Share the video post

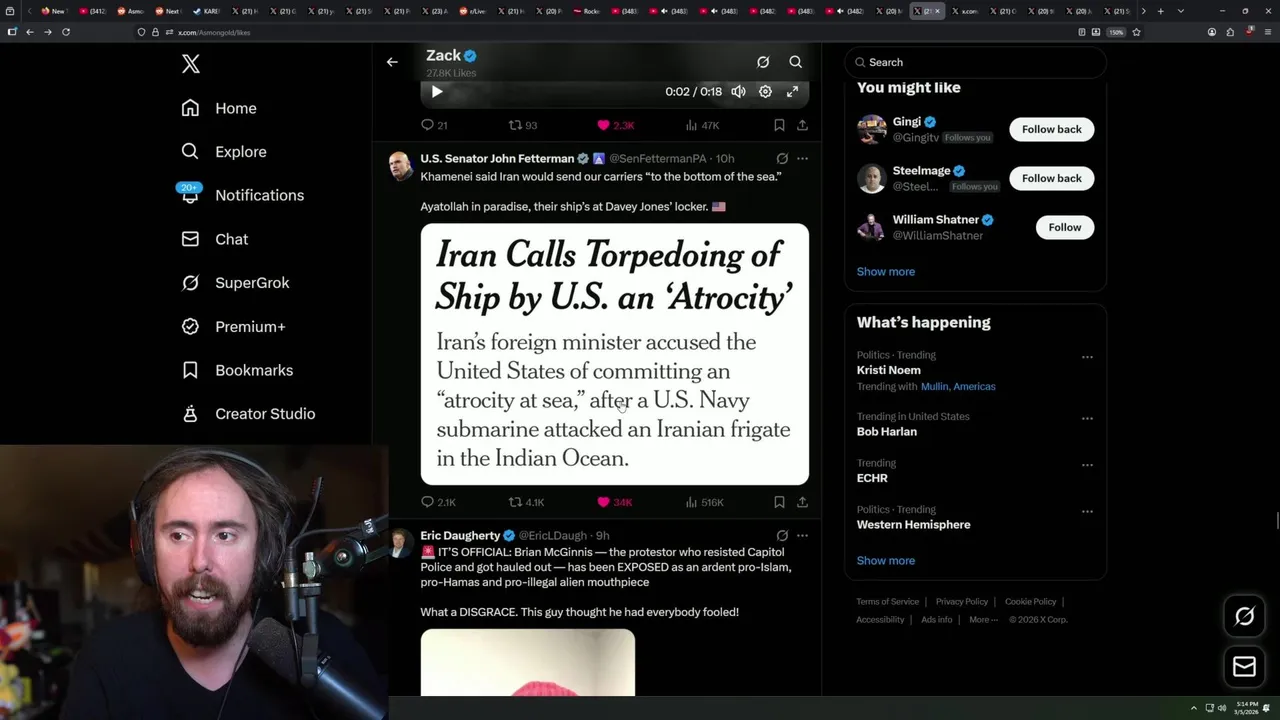(802, 125)
